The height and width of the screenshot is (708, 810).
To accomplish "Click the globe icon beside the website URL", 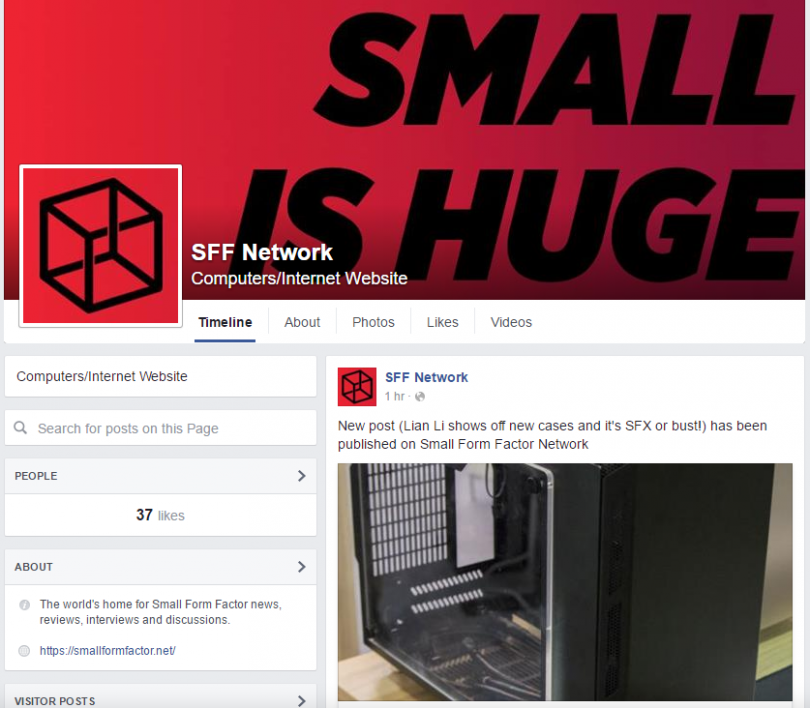I will pyautogui.click(x=24, y=651).
